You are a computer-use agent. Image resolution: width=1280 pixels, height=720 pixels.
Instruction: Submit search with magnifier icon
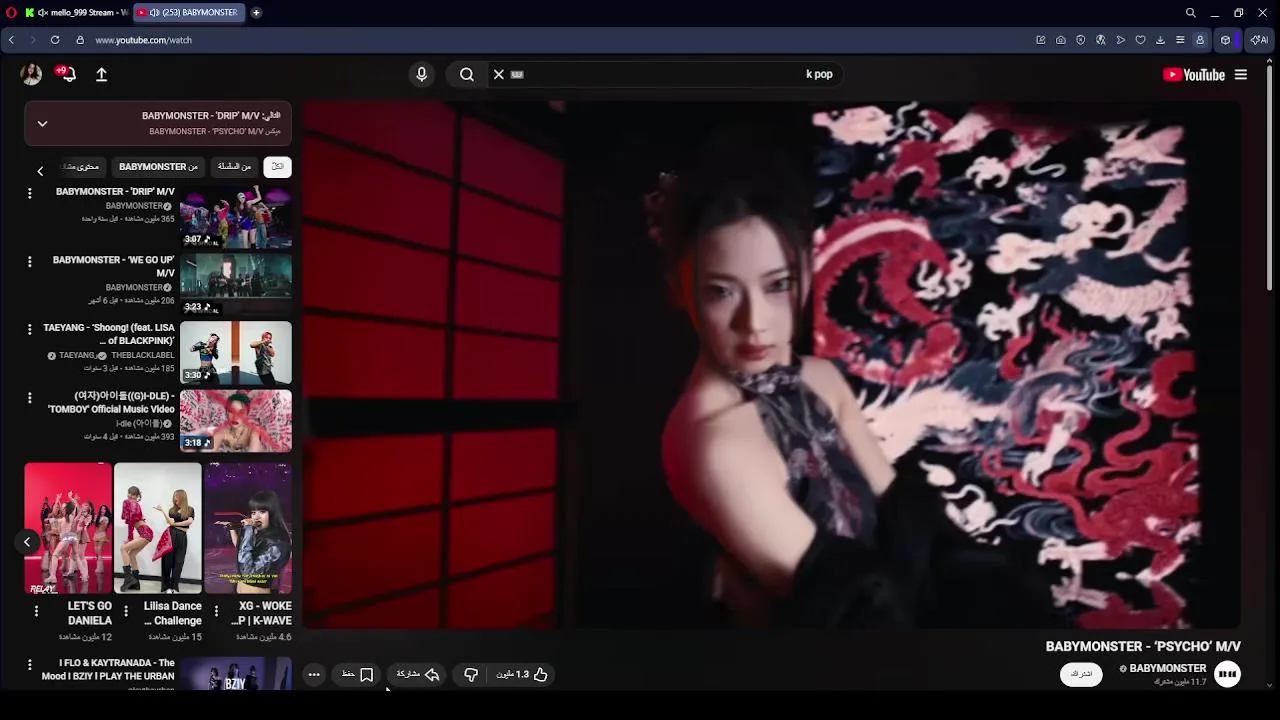pos(467,74)
